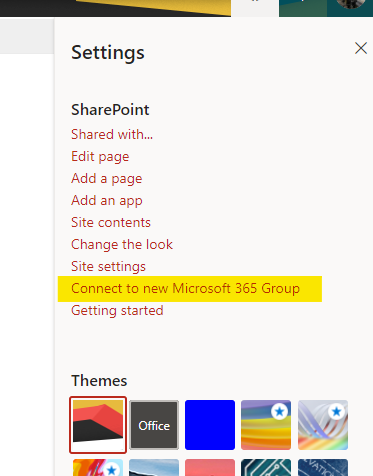Select the red and yellow geometric theme
373x476 pixels.
tap(98, 425)
